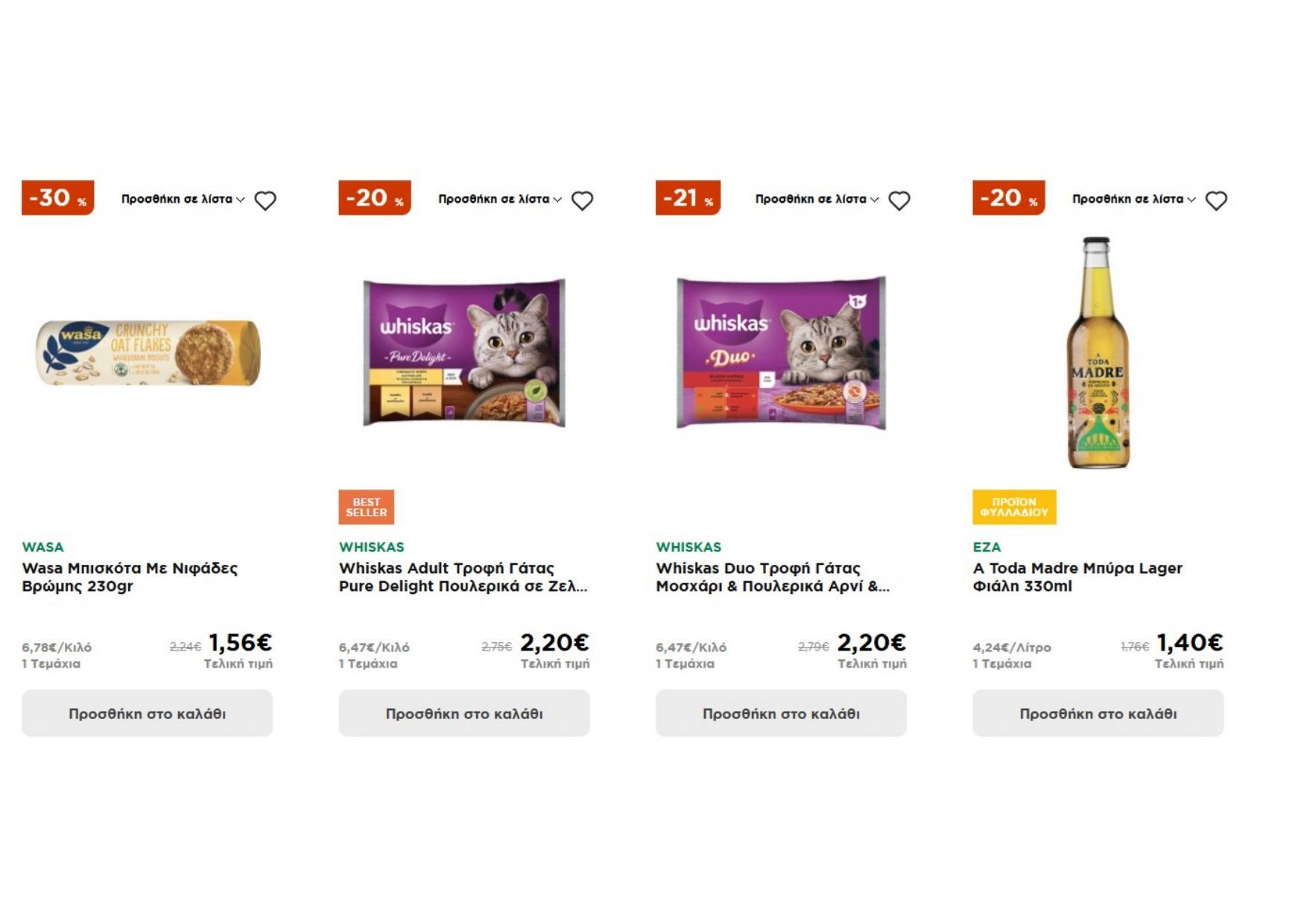
Task: Click the -30% discount badge on Wasa
Action: (58, 197)
